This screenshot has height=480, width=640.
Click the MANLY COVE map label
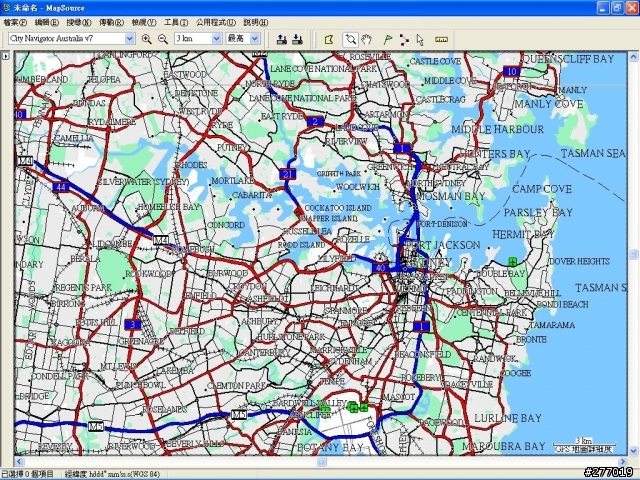click(x=549, y=104)
